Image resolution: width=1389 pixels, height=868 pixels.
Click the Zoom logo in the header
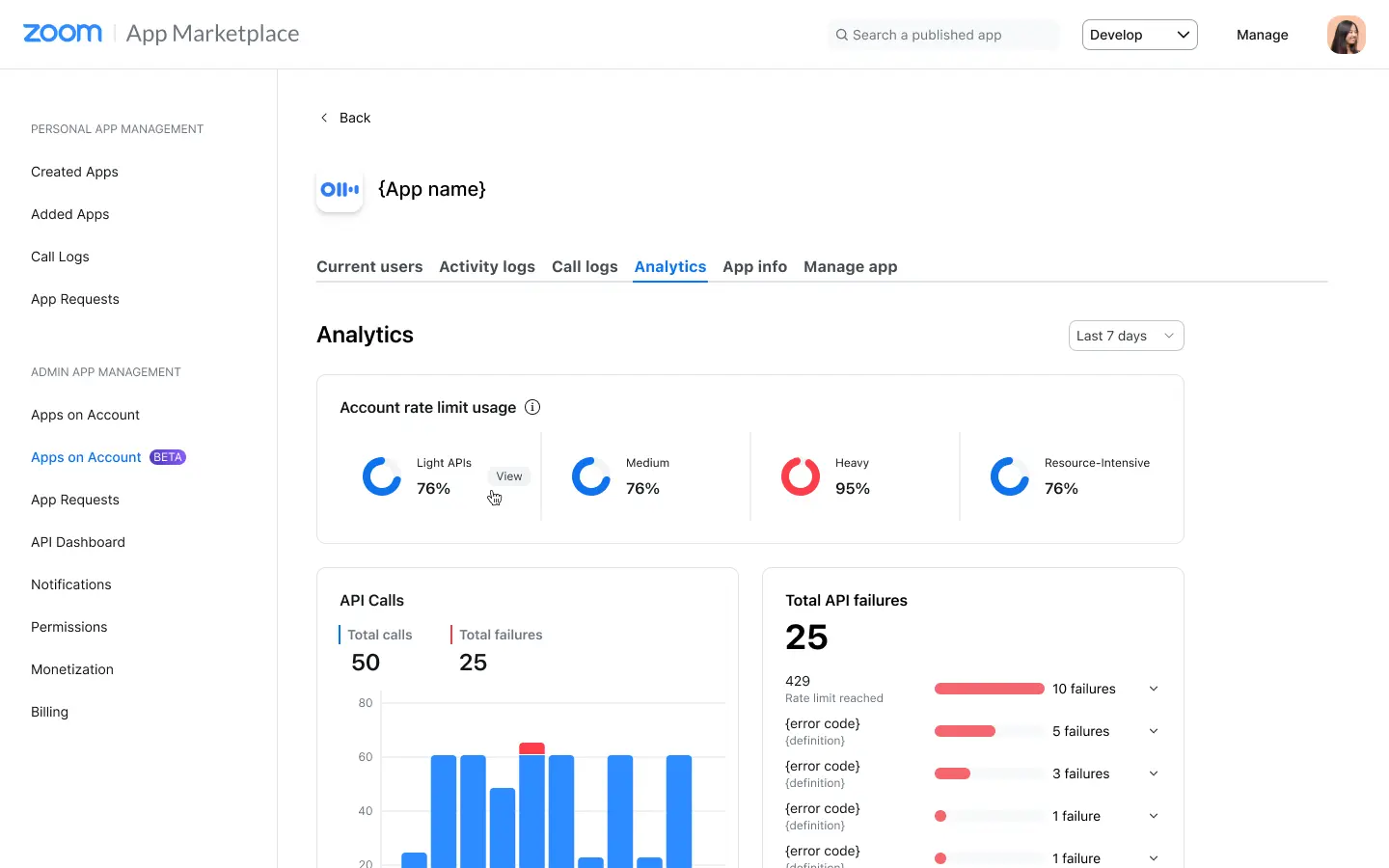click(x=62, y=33)
